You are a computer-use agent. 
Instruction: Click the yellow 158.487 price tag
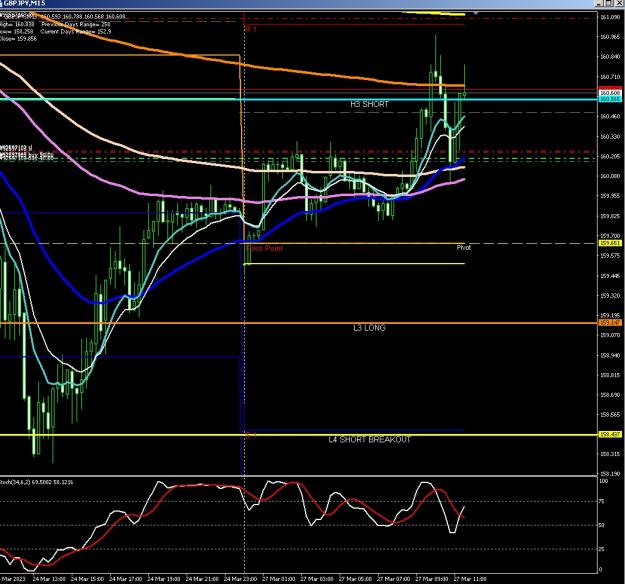click(x=610, y=435)
